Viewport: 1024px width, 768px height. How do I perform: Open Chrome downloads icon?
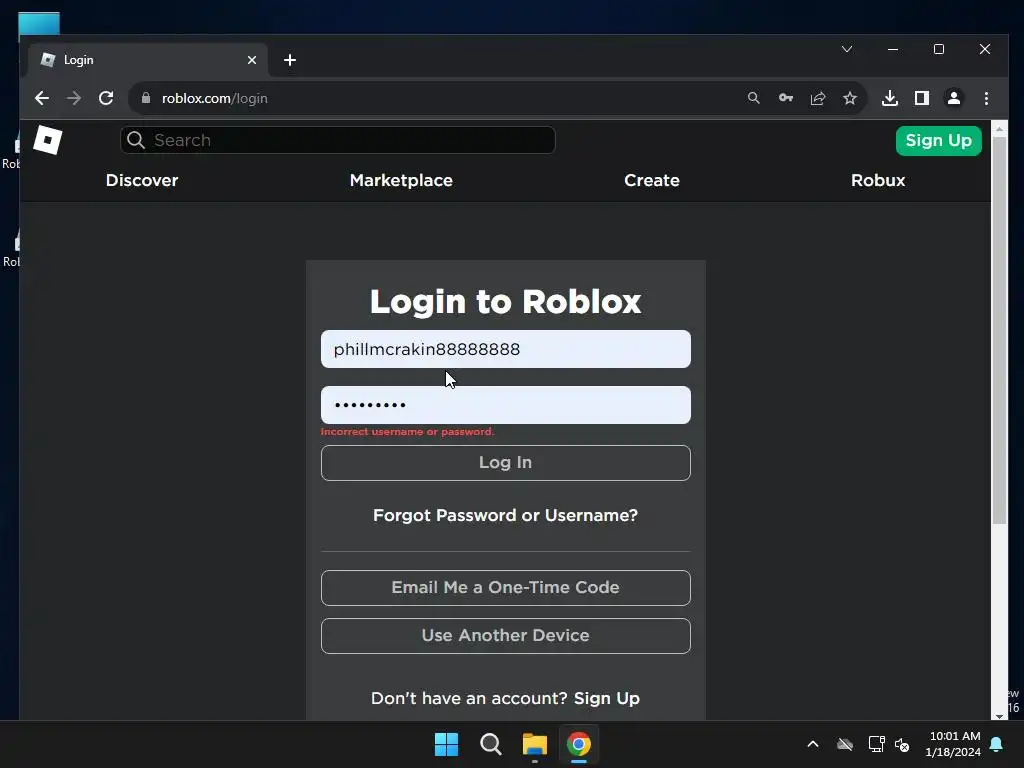pyautogui.click(x=889, y=98)
